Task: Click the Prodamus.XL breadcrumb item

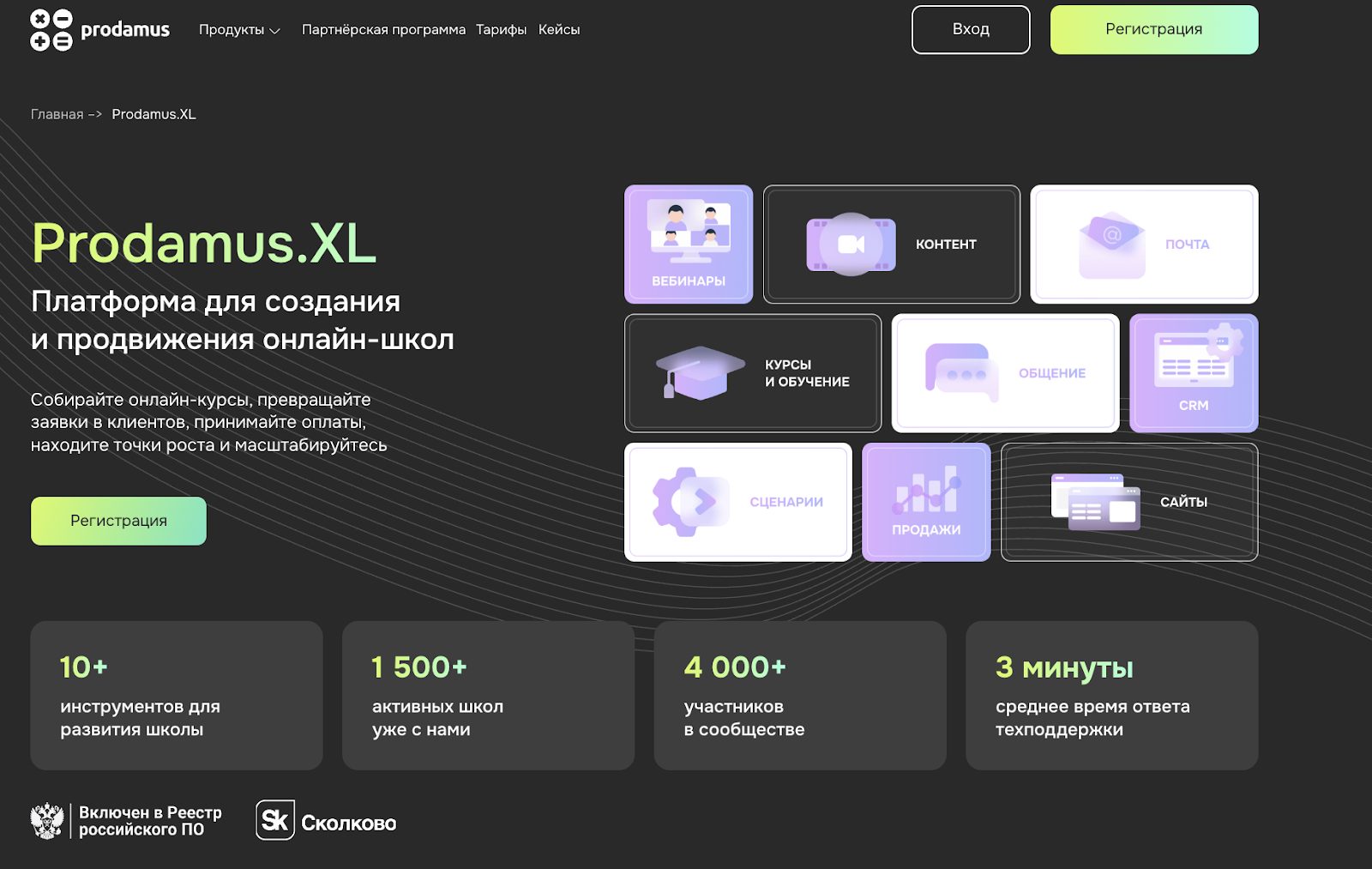Action: pos(154,114)
